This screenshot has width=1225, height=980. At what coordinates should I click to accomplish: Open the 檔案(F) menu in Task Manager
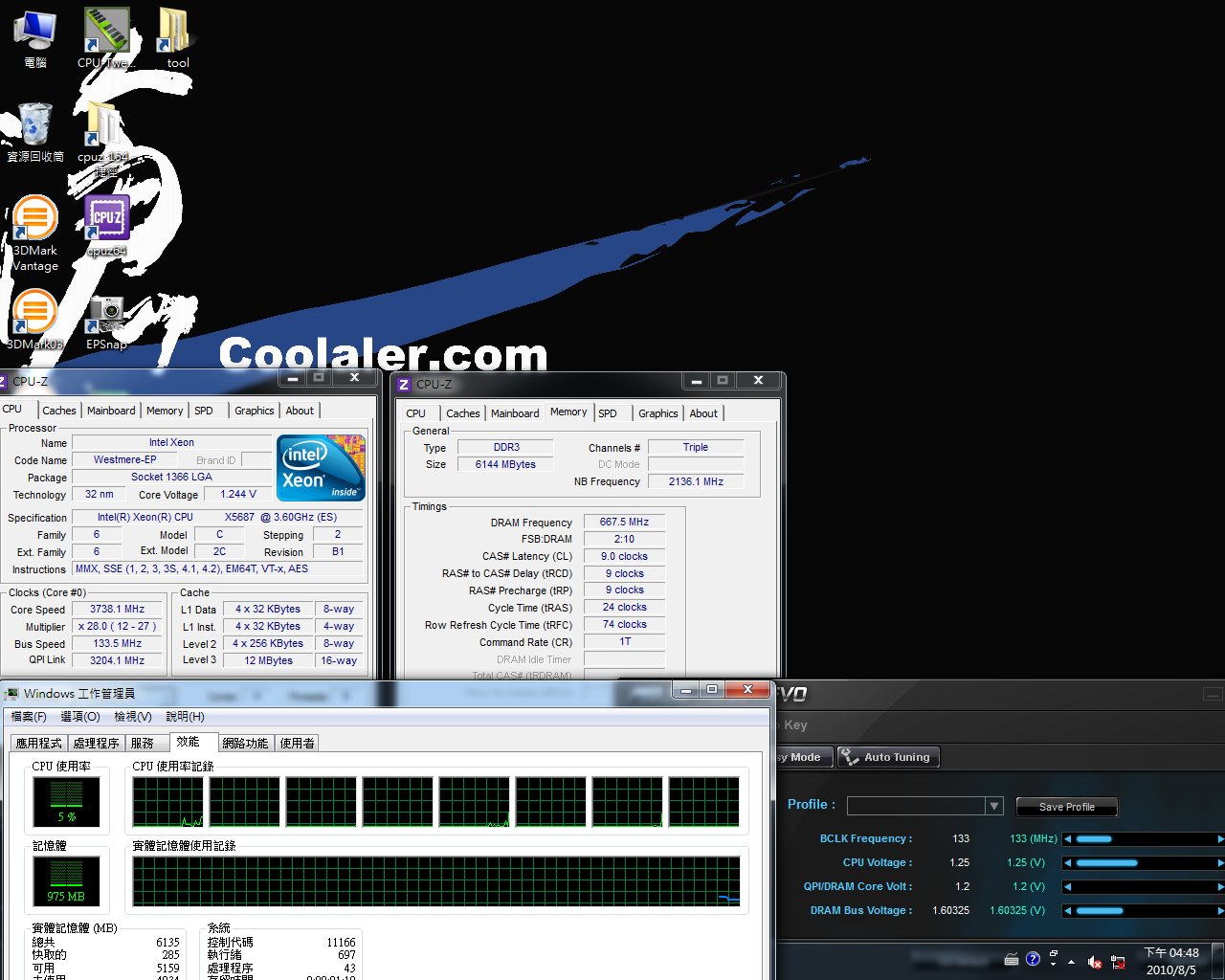coord(29,717)
